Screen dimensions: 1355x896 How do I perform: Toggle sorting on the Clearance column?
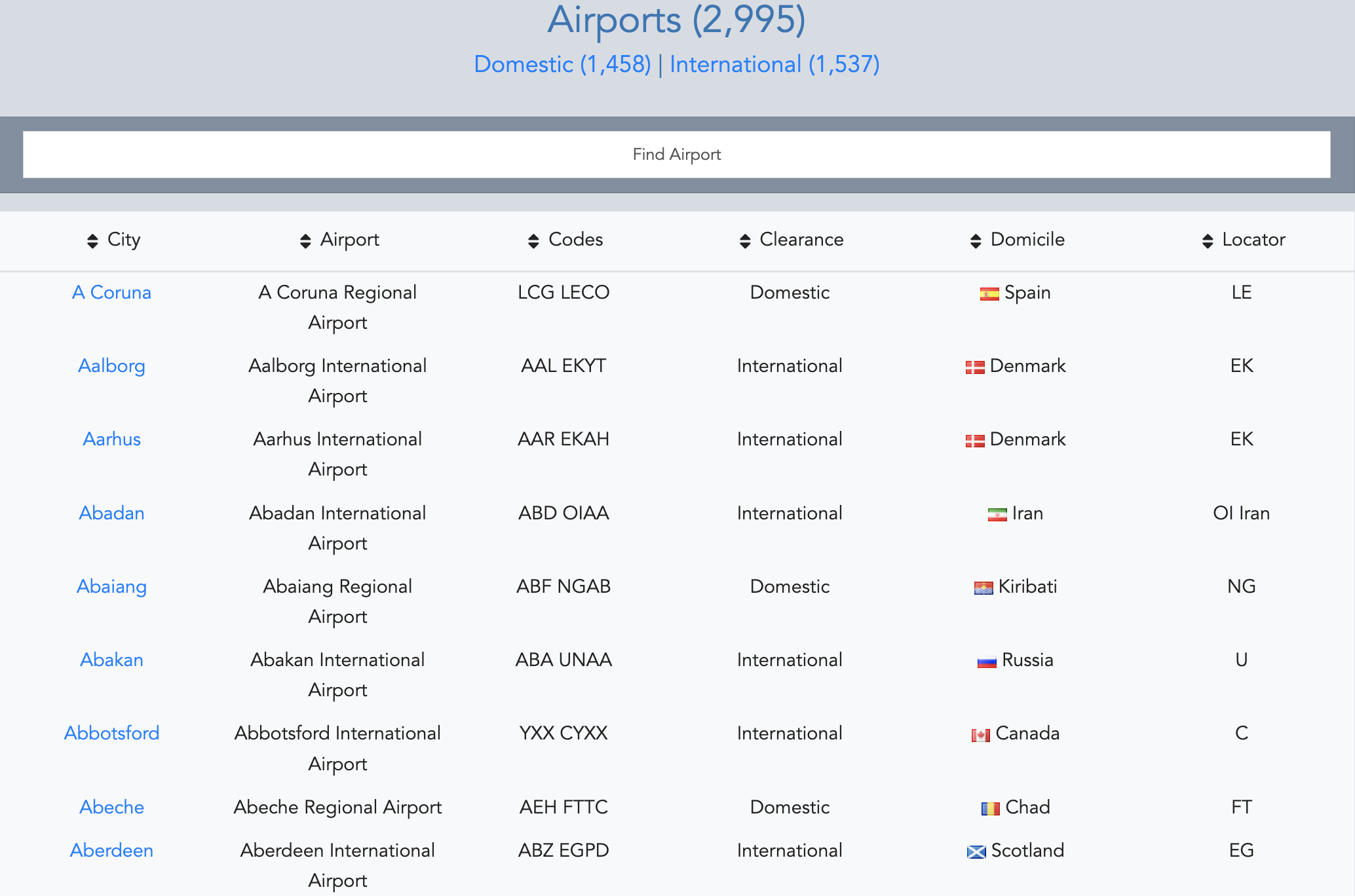pyautogui.click(x=745, y=240)
